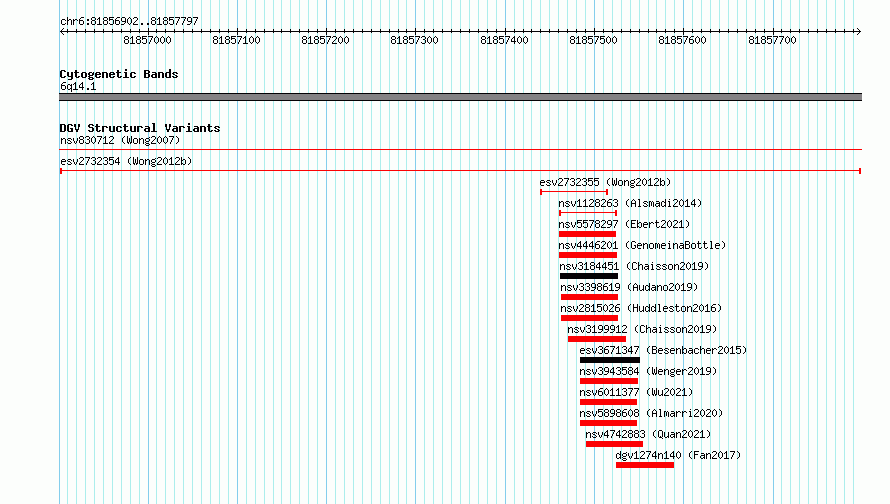Image resolution: width=890 pixels, height=504 pixels.
Task: Click the Cytogenetic Bands track title
Action: [119, 74]
